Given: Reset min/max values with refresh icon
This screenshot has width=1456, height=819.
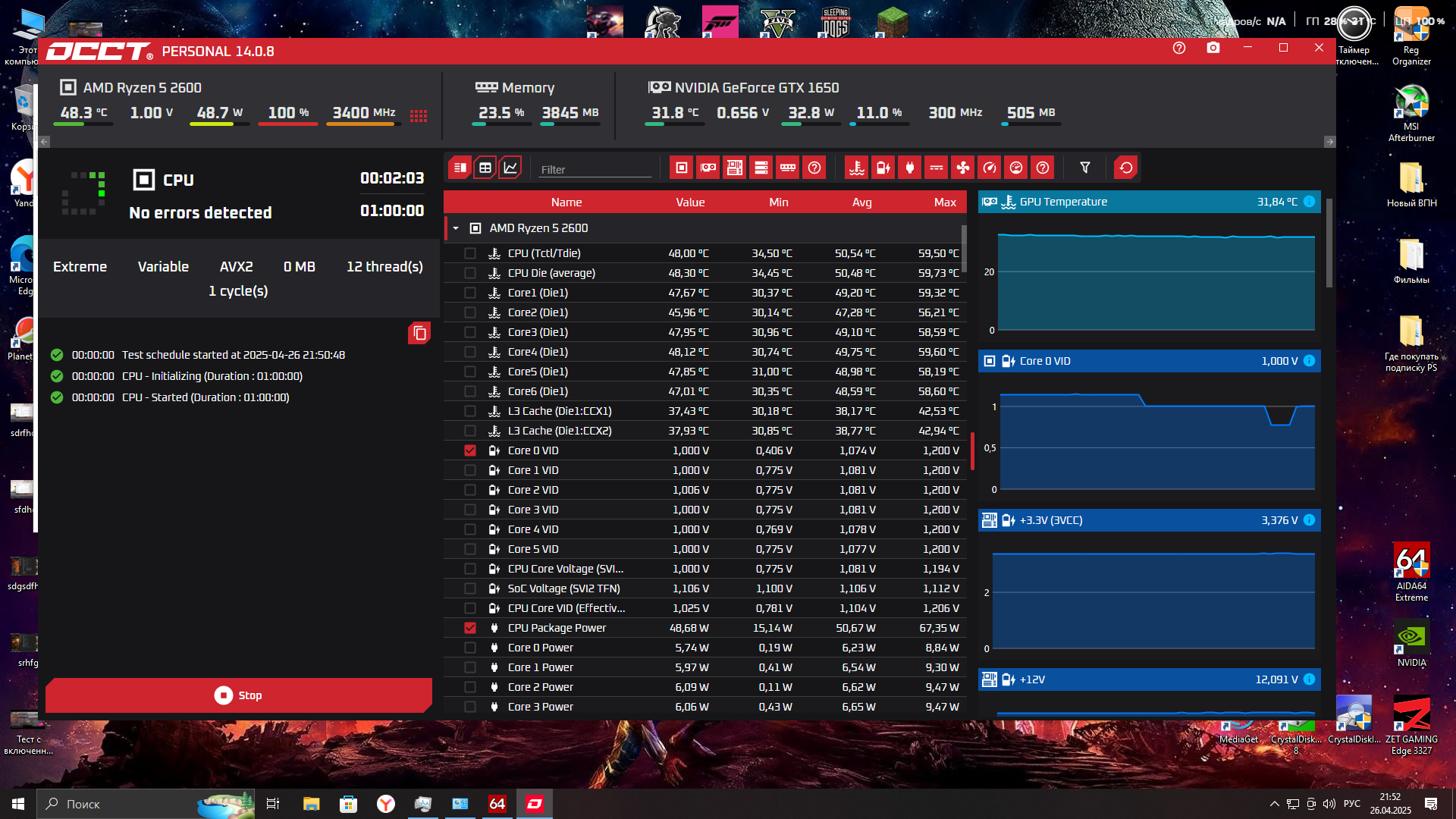Looking at the screenshot, I should point(1126,168).
